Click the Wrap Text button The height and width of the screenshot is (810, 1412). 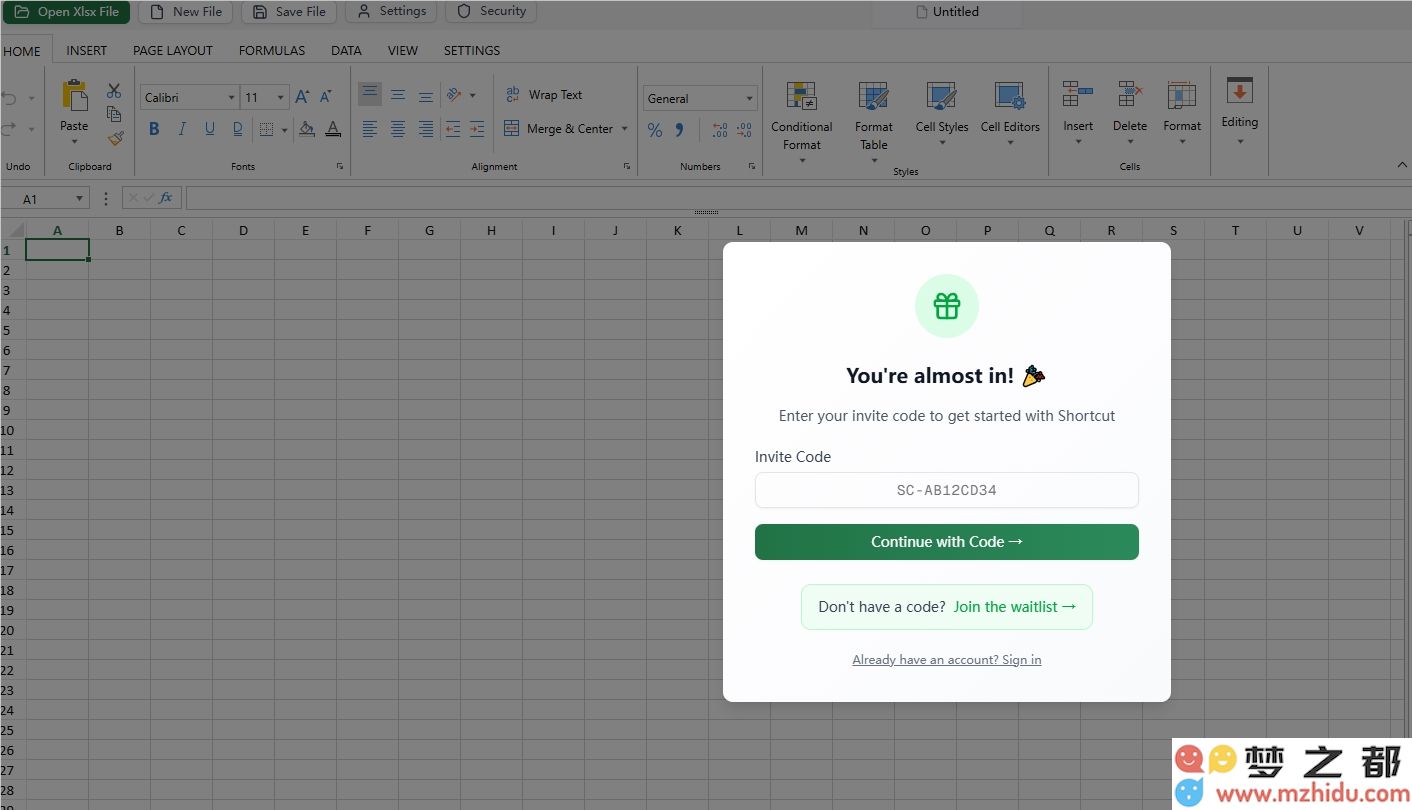[x=543, y=94]
